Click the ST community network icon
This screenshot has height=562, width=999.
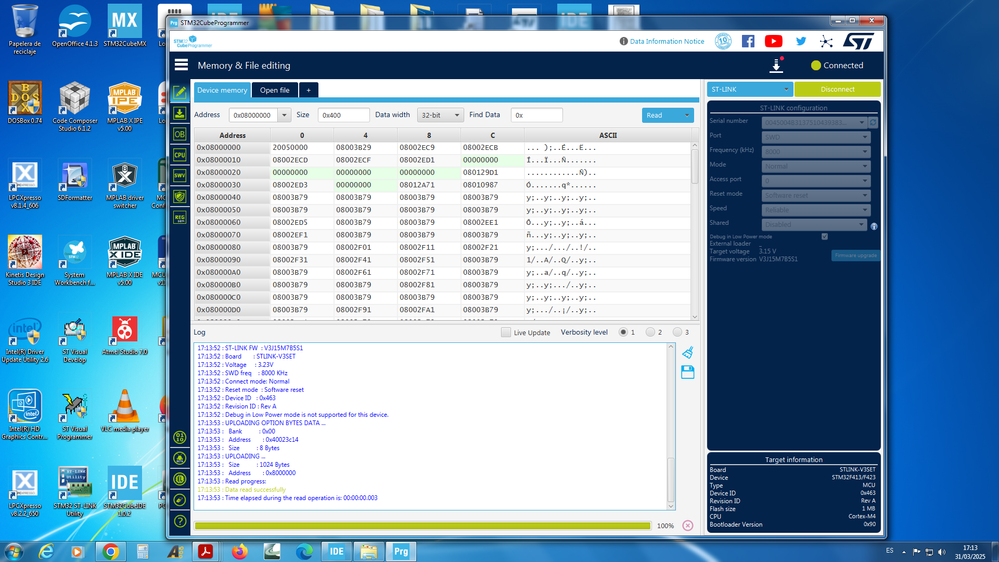coord(826,41)
